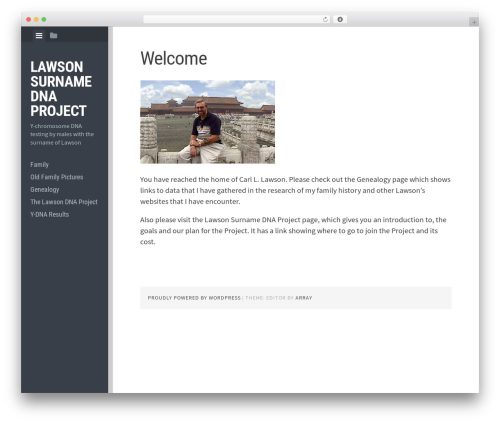
Task: Go to Old Family Pictures page
Action: (57, 177)
